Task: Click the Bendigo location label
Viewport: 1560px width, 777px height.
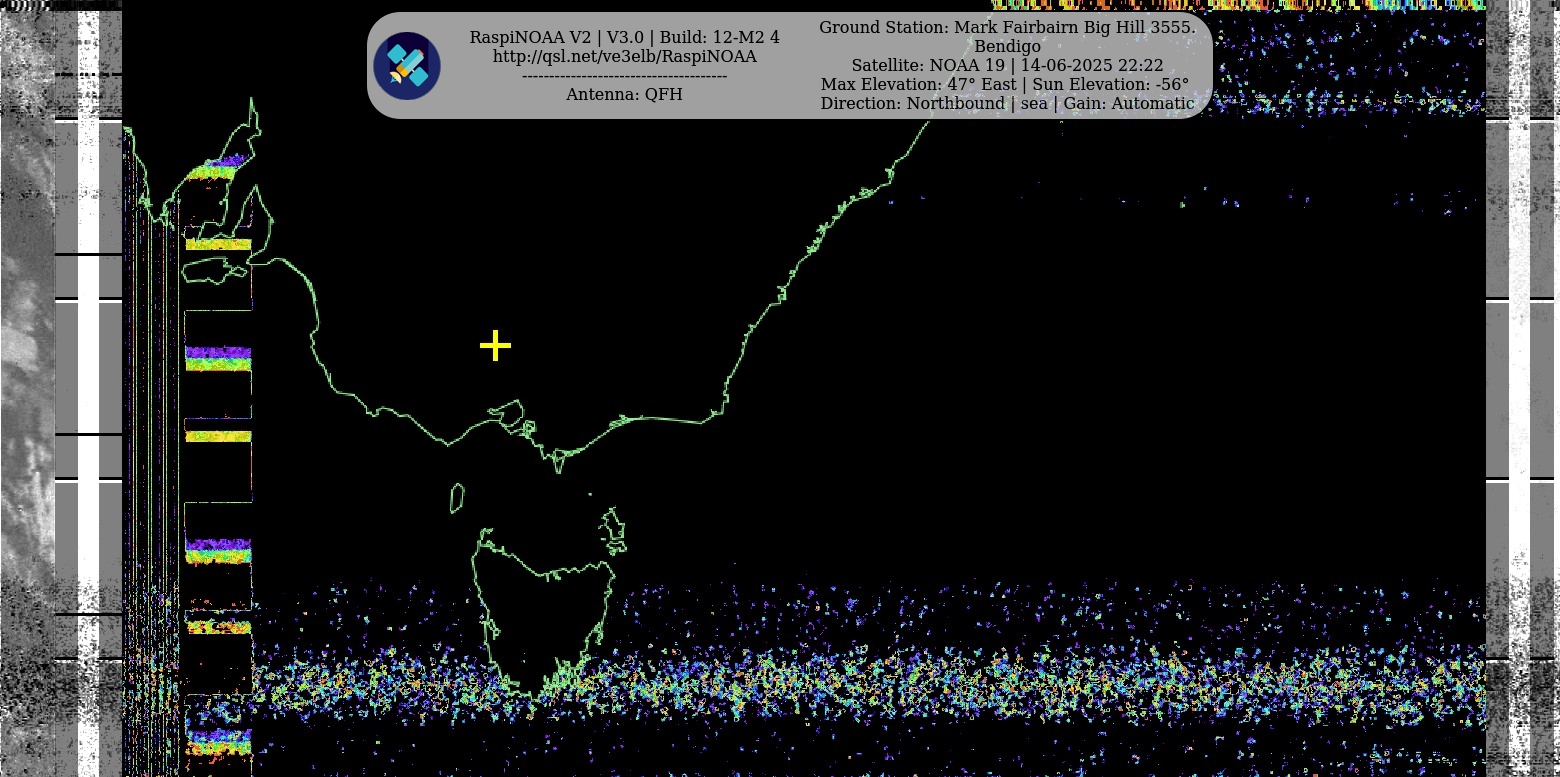Action: (1007, 47)
